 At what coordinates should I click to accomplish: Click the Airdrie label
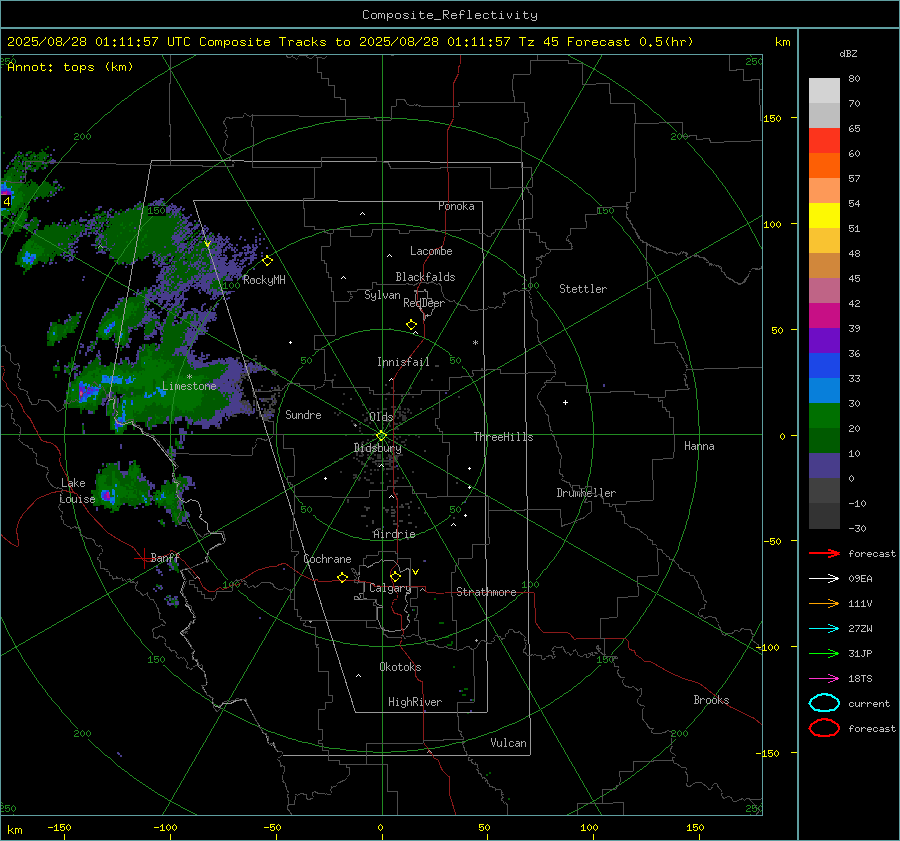[394, 534]
